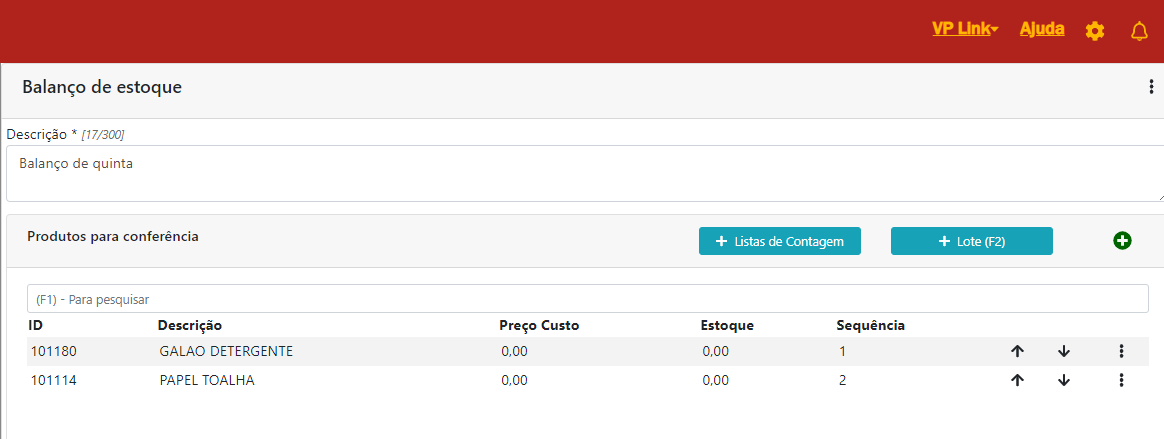The height and width of the screenshot is (439, 1164).
Task: Open options menu for GALAO DETERGENTE row
Action: [x=1121, y=351]
